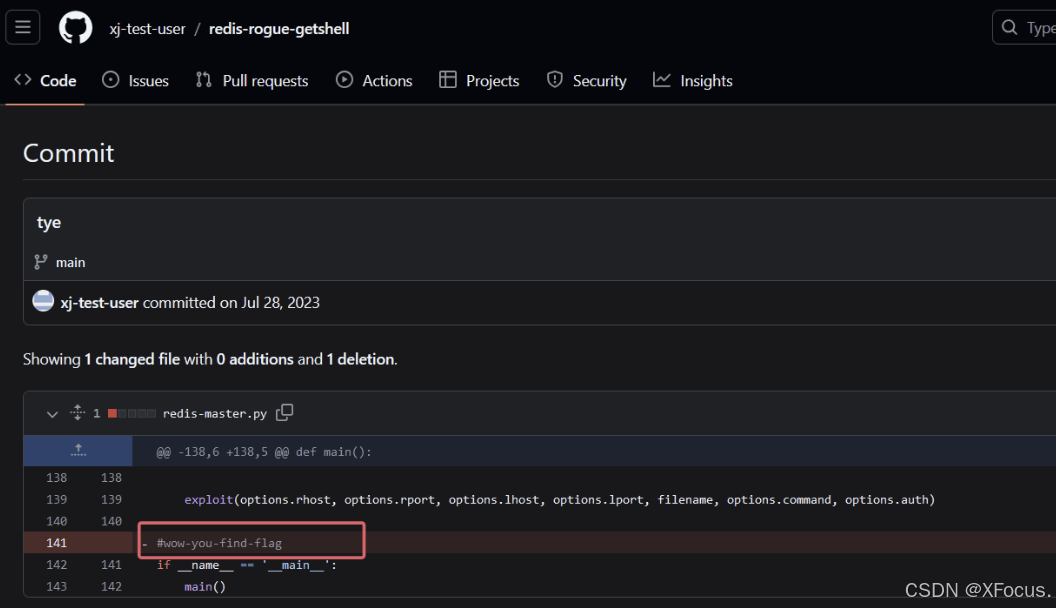The image size is (1056, 608).
Task: Open the Projects tab
Action: point(479,81)
